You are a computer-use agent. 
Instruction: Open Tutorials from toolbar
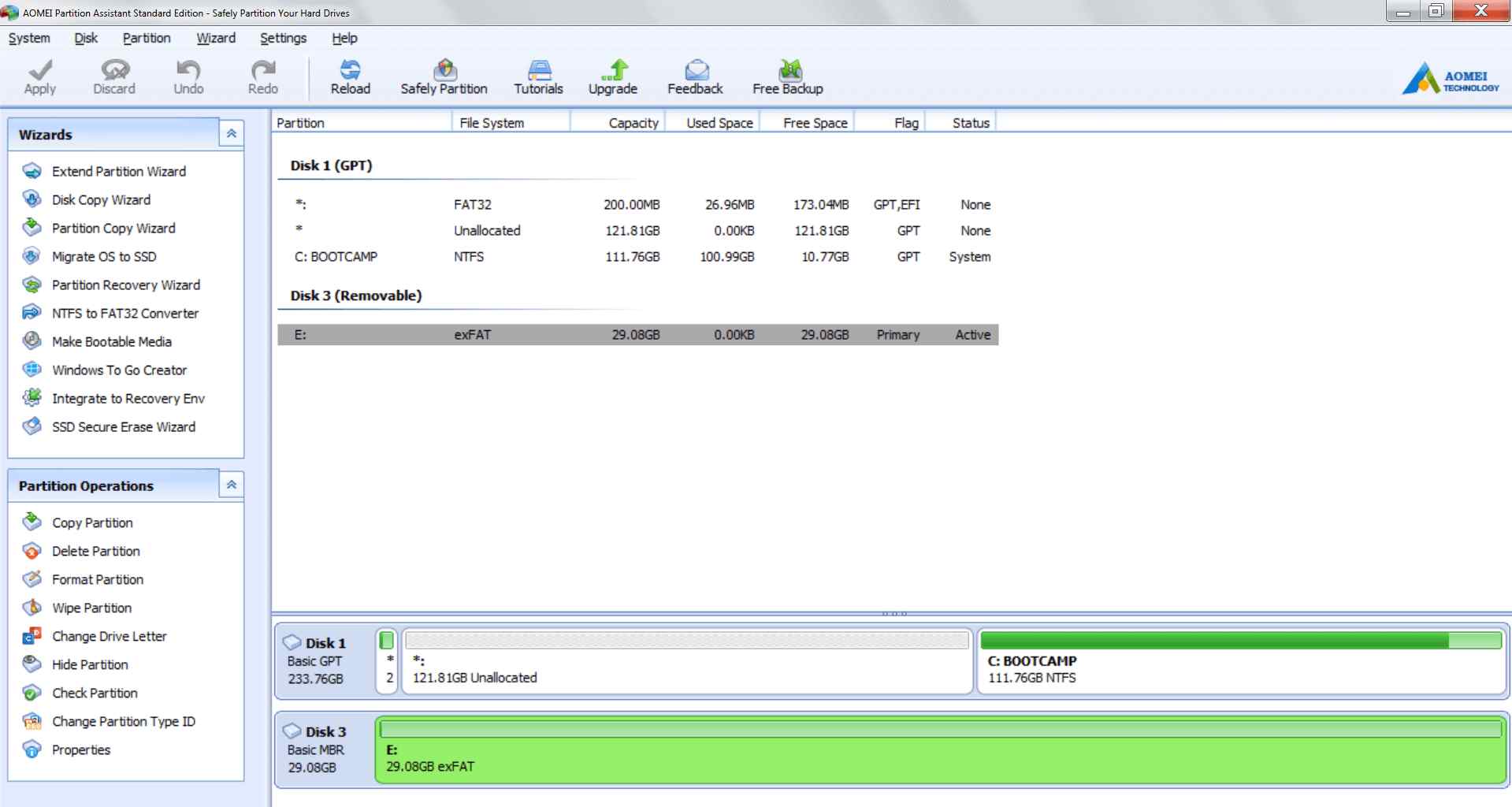point(539,77)
